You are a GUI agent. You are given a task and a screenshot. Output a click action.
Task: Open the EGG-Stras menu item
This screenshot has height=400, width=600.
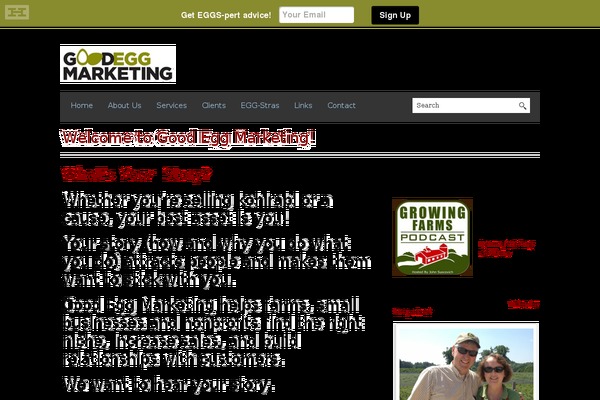pos(260,105)
